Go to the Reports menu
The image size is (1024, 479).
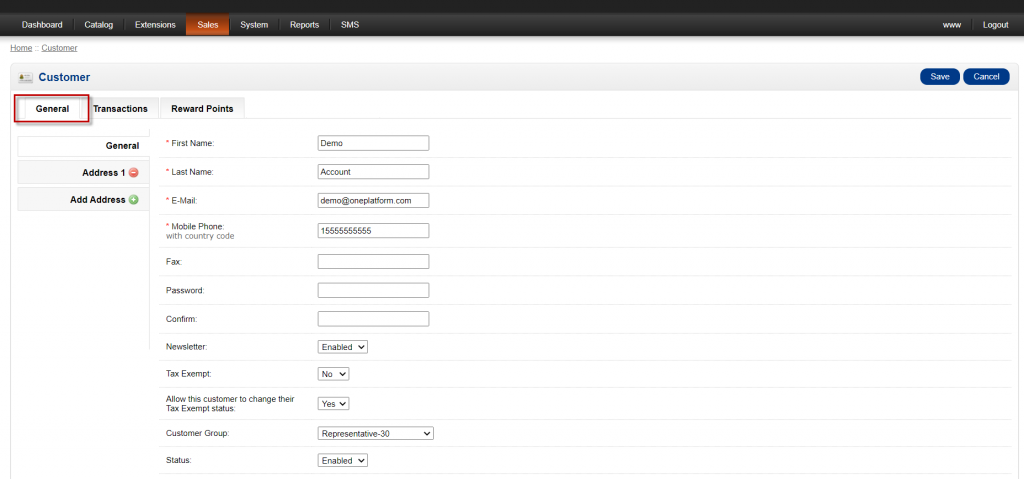click(x=304, y=25)
